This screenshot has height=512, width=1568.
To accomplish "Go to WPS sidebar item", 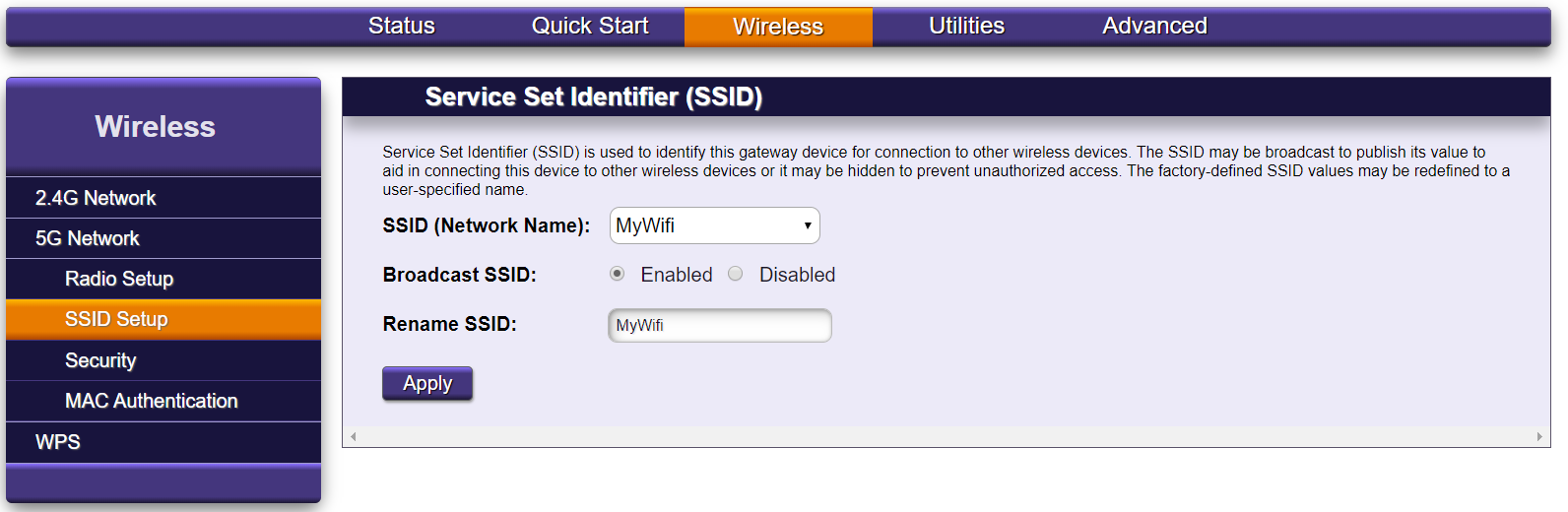I will [58, 442].
